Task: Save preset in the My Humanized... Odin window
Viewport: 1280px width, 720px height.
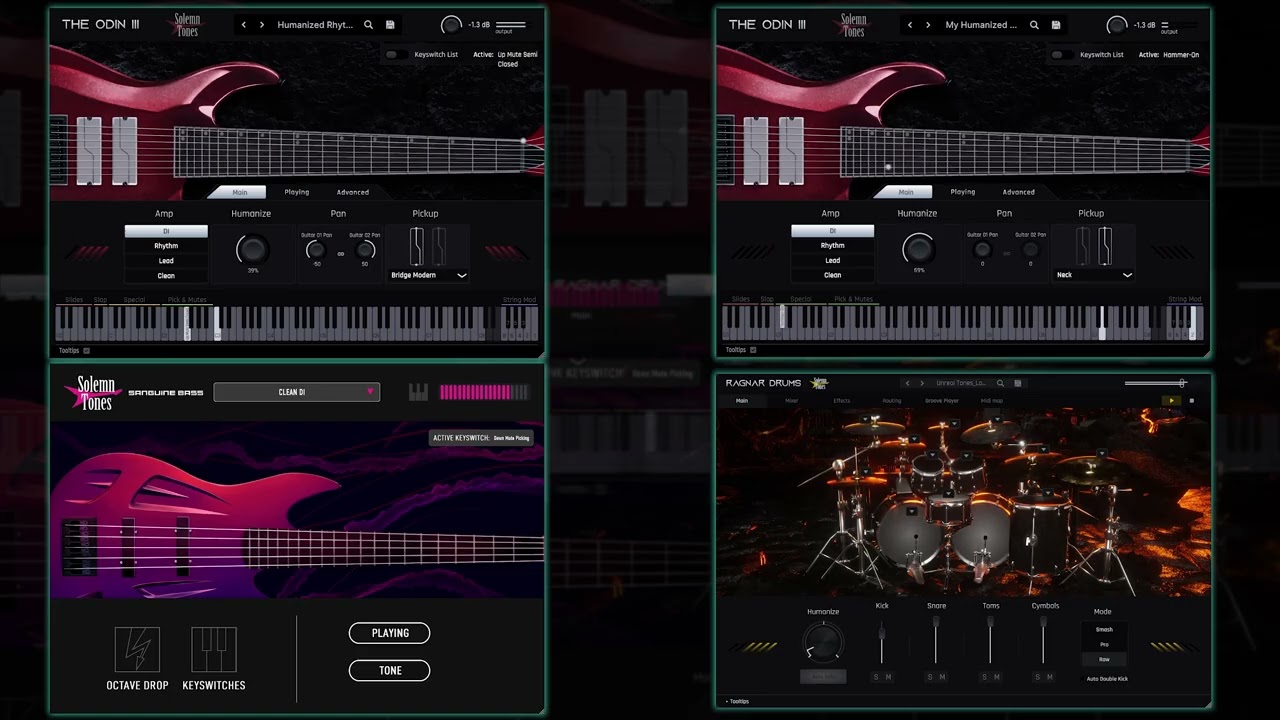Action: tap(1057, 25)
